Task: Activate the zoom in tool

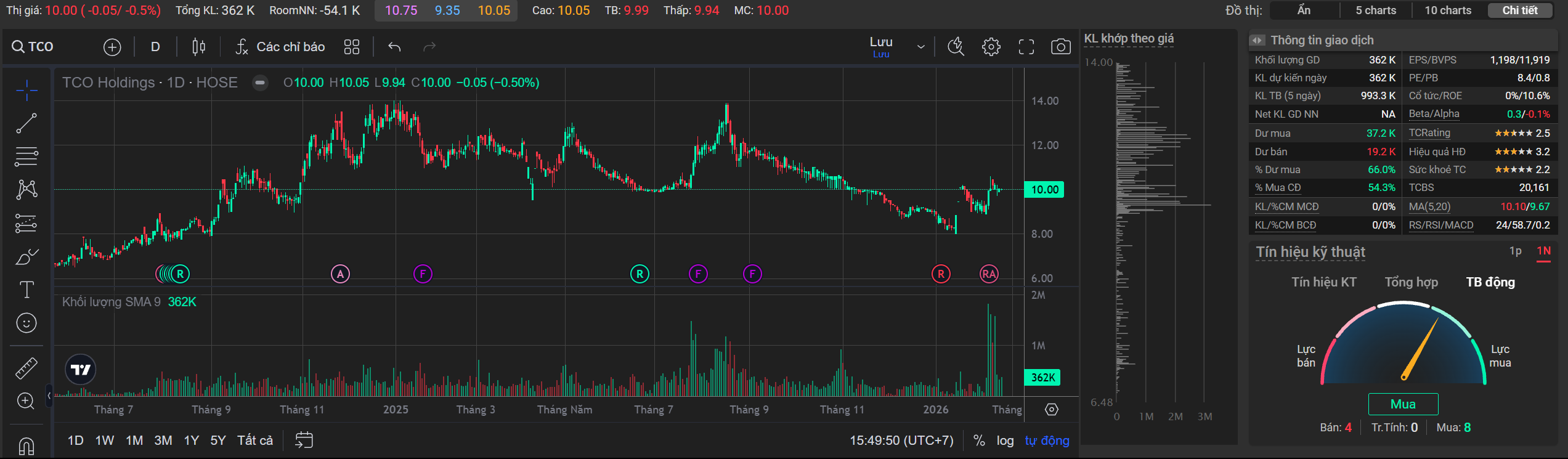Action: click(x=26, y=401)
